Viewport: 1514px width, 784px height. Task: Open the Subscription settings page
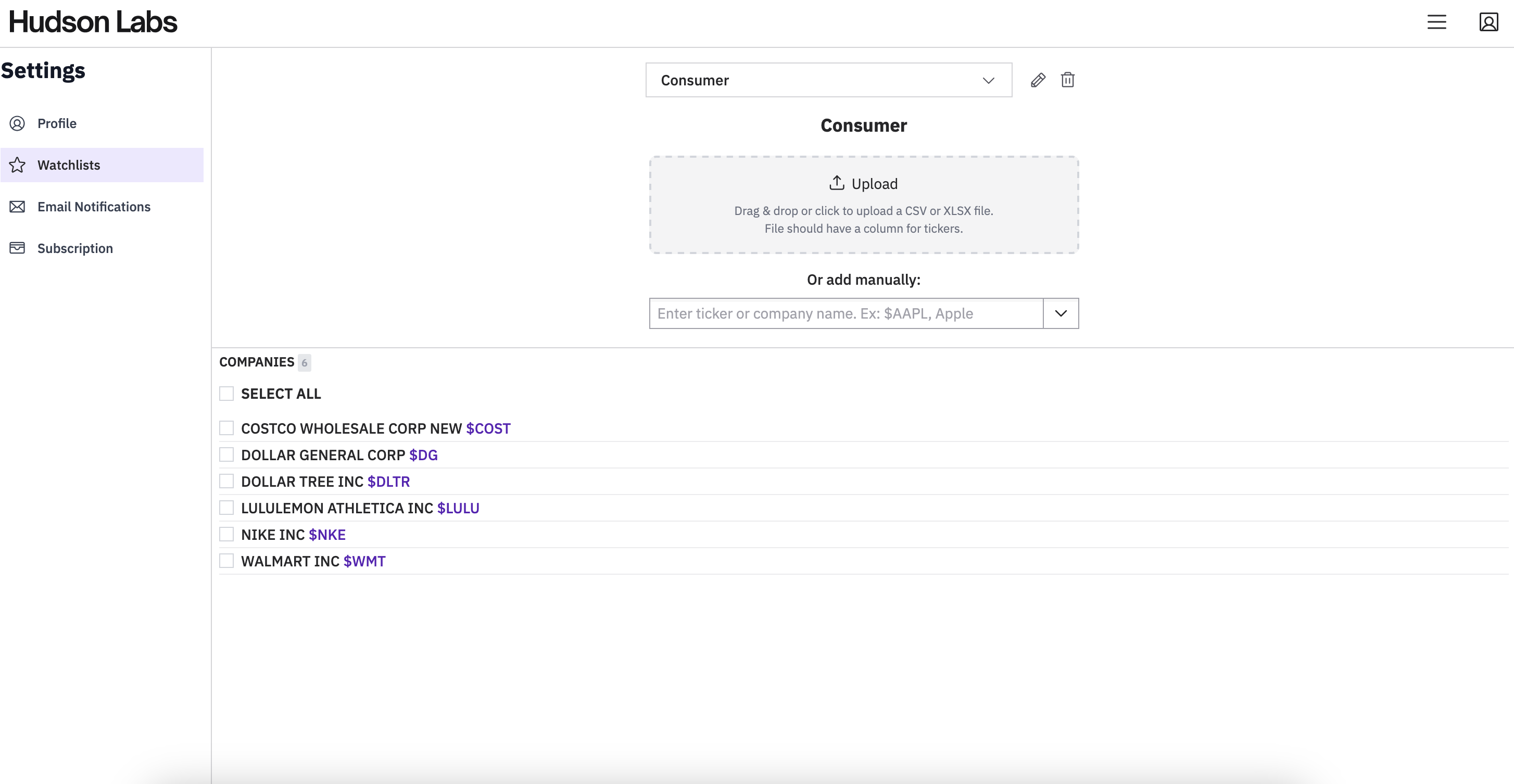pyautogui.click(x=75, y=248)
